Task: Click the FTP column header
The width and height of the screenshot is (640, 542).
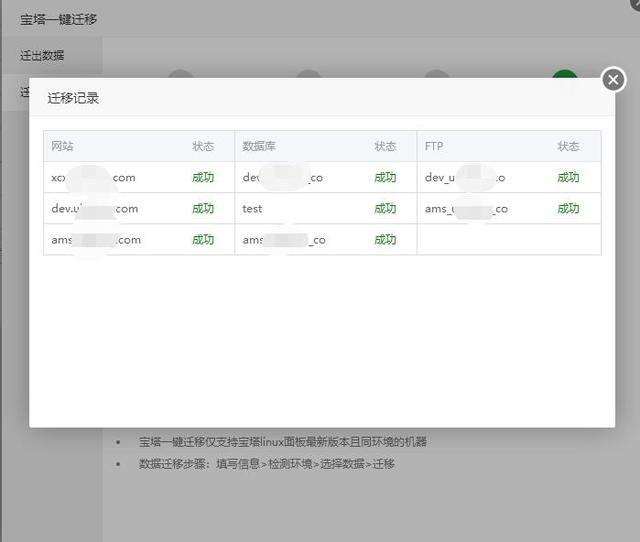Action: coord(434,146)
